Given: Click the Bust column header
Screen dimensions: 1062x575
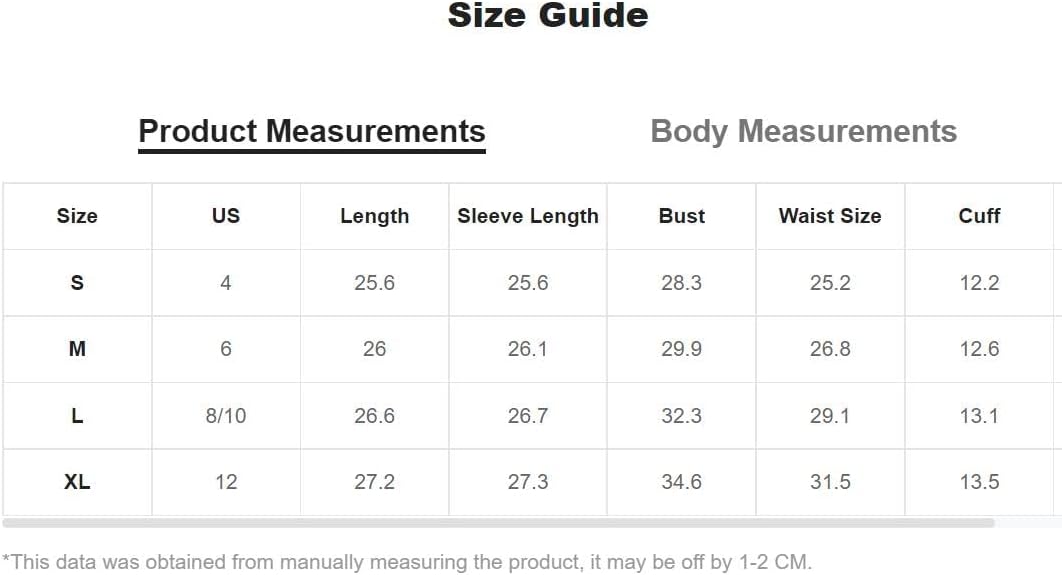Looking at the screenshot, I should point(681,216).
